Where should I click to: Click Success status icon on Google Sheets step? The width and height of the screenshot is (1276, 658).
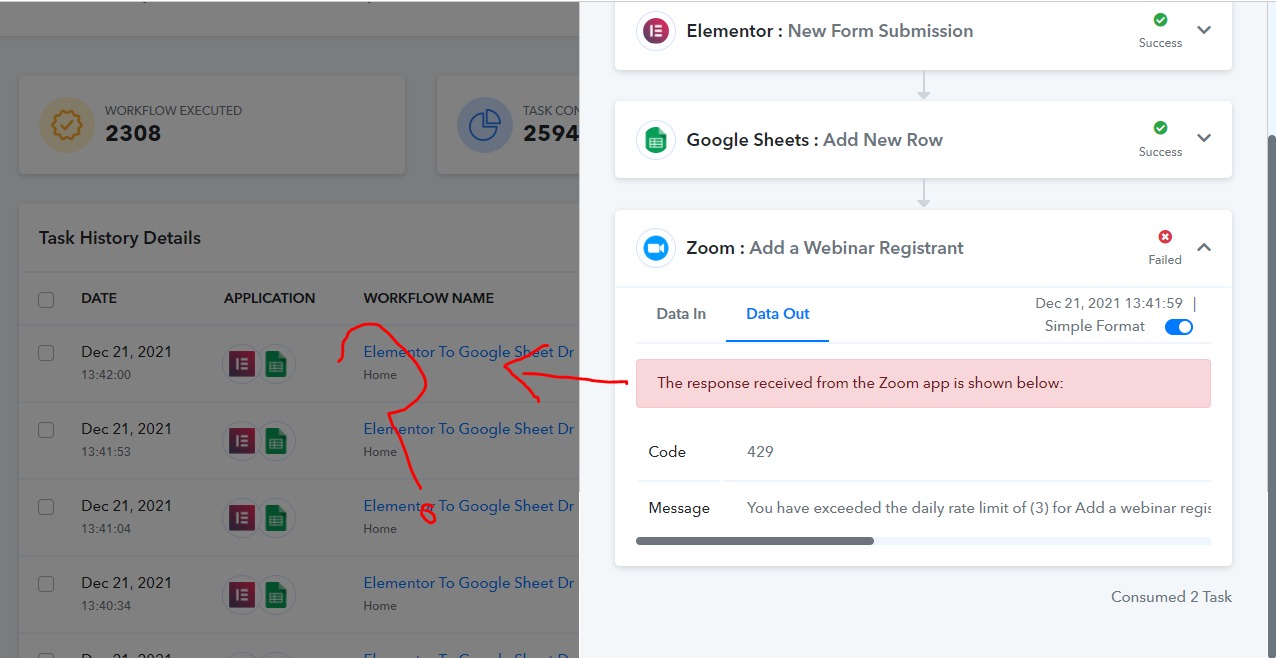[x=1160, y=128]
